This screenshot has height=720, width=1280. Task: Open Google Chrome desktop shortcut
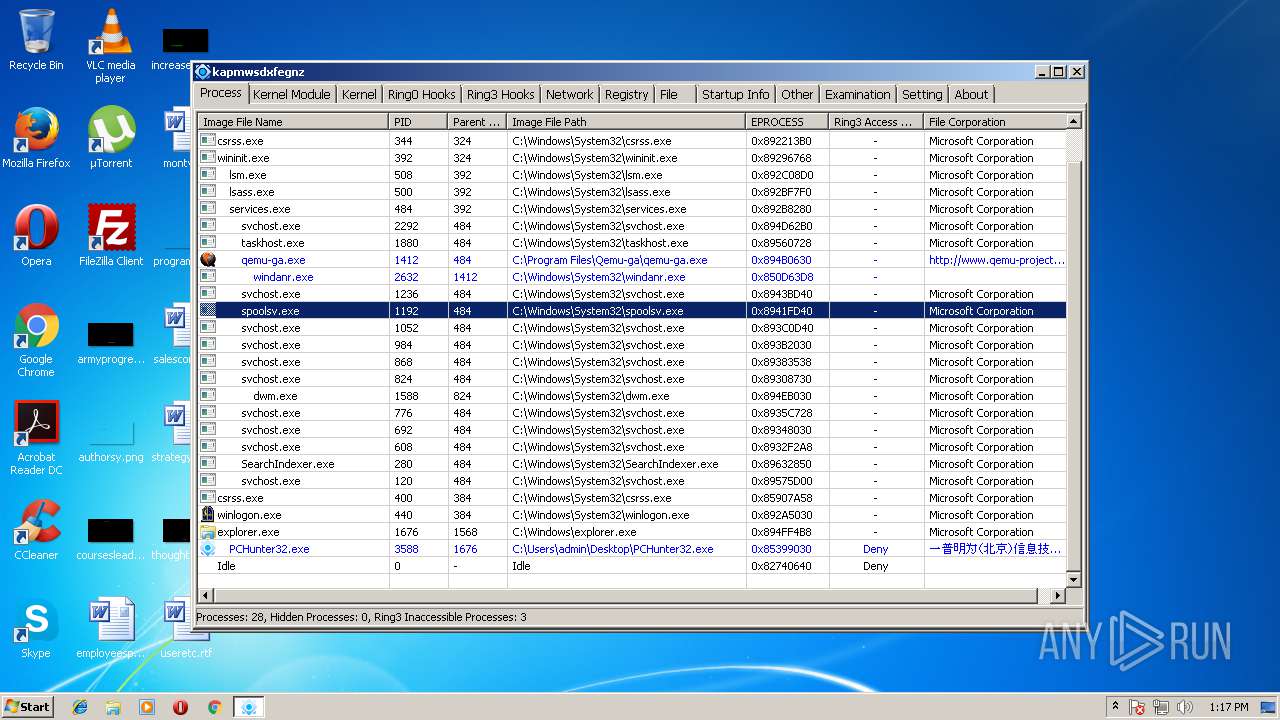coord(36,340)
